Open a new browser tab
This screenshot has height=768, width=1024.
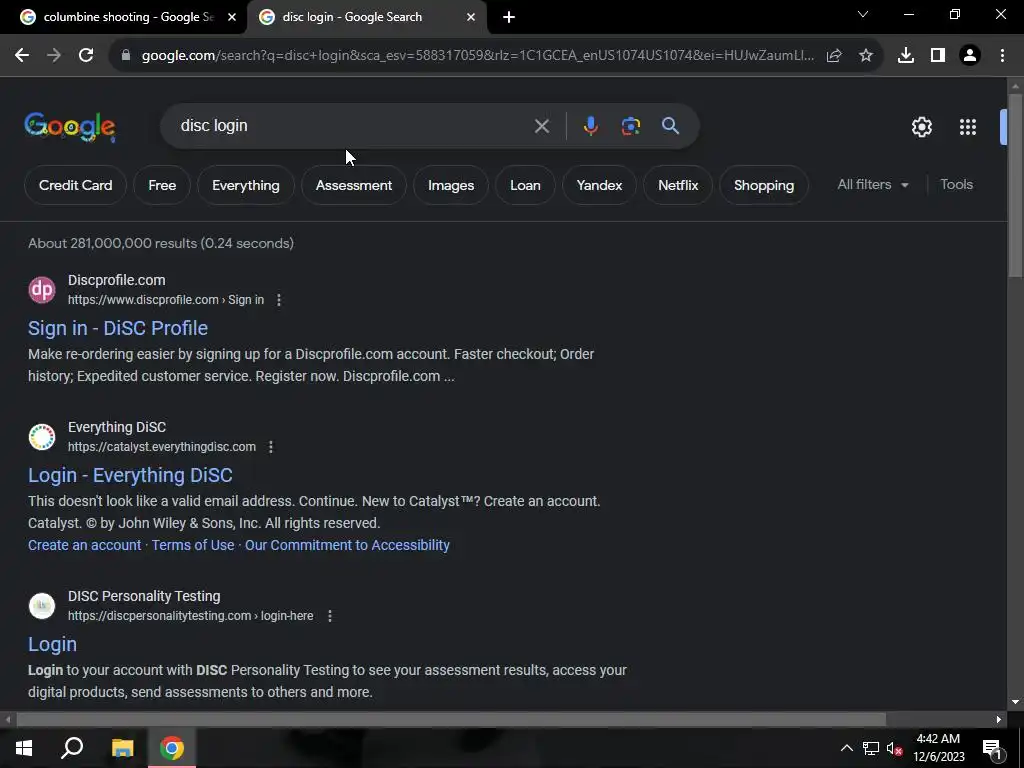point(509,18)
